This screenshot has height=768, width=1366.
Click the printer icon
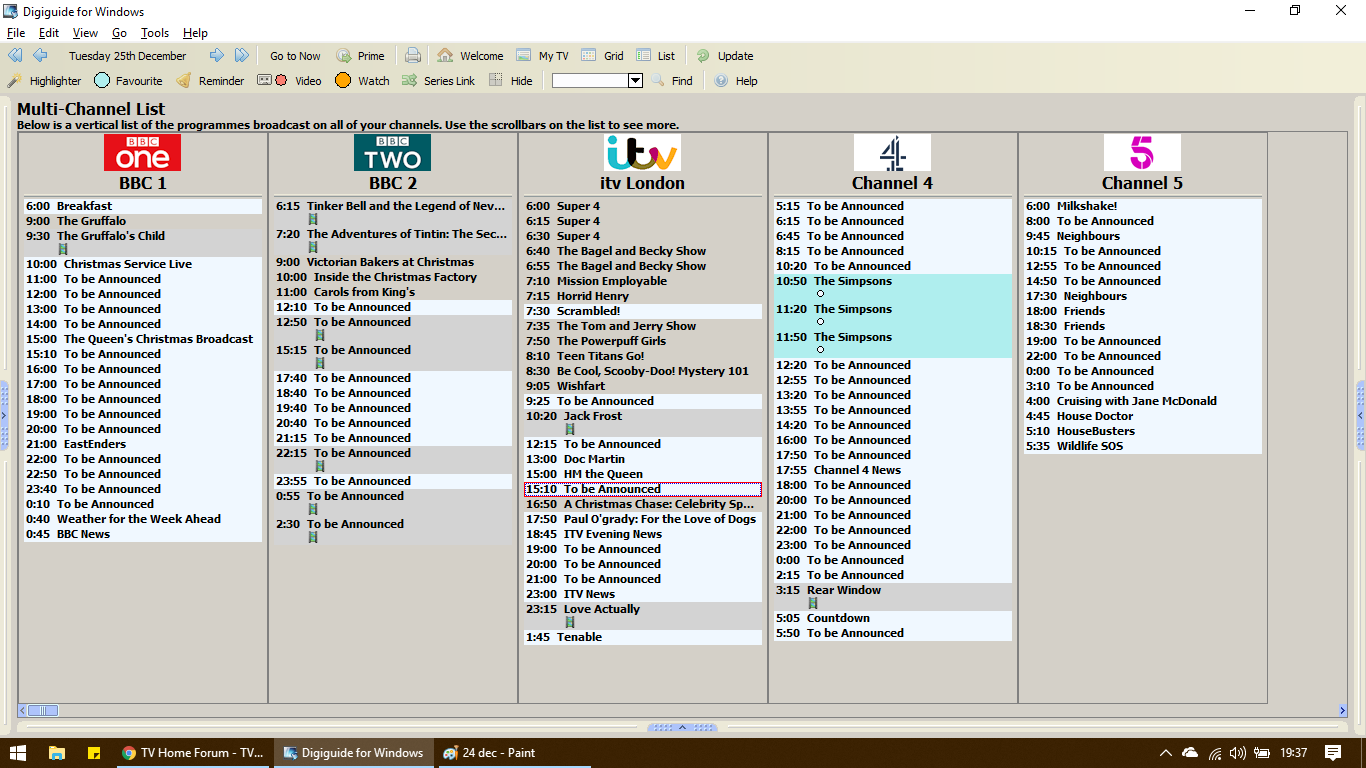tap(413, 56)
